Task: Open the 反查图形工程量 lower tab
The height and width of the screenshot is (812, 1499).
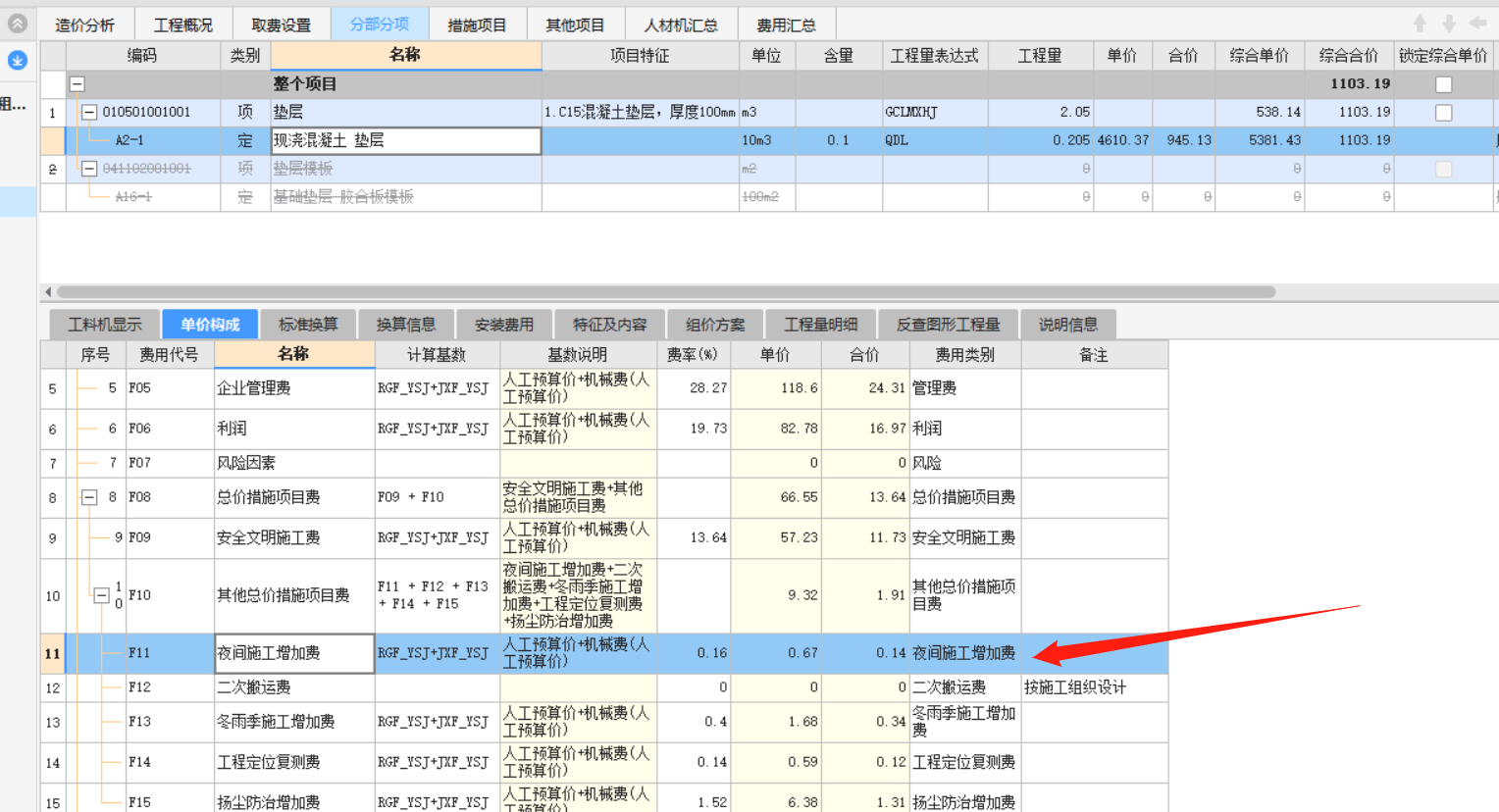Action: coord(949,325)
